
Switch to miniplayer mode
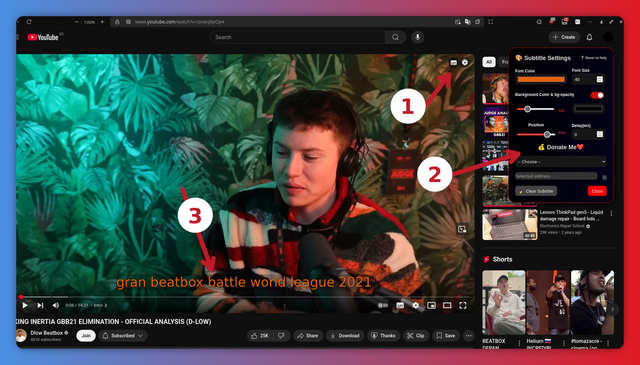pos(431,305)
